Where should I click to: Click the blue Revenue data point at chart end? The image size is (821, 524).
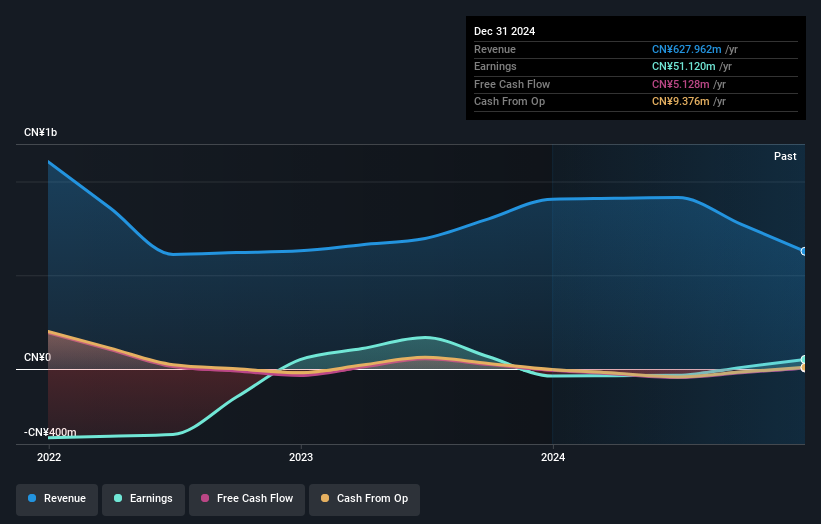[803, 251]
